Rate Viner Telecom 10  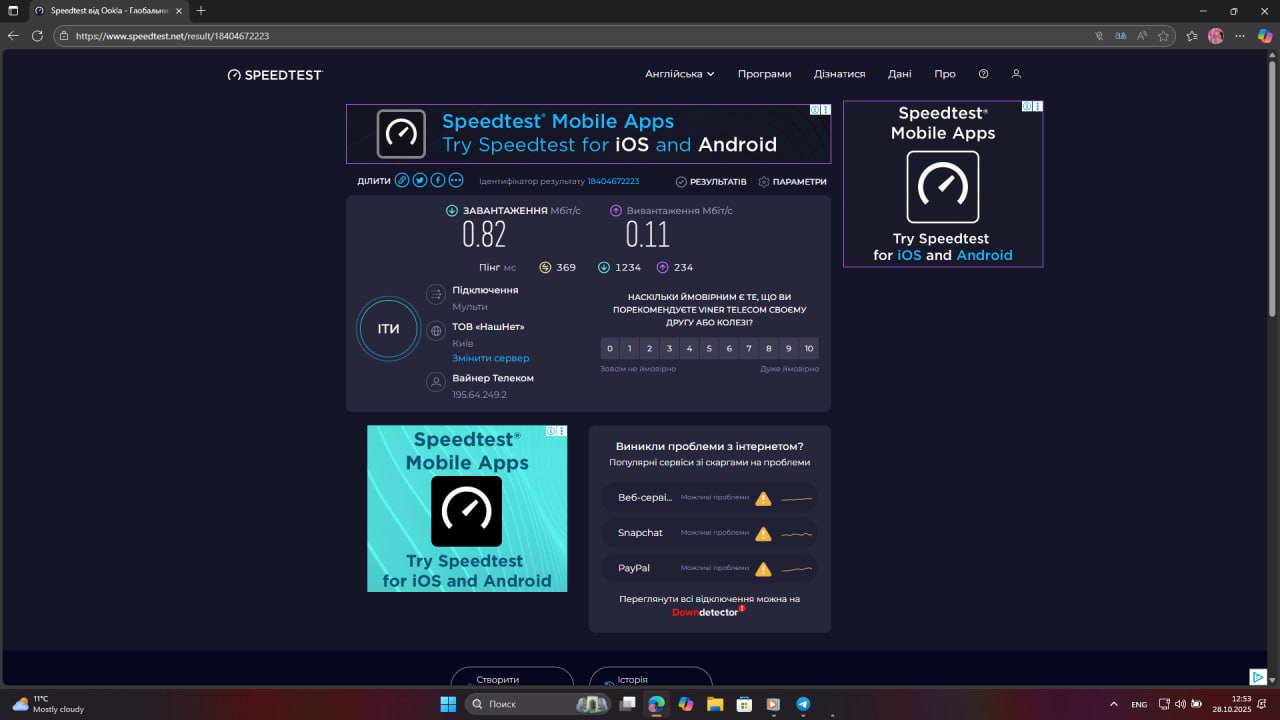tap(809, 348)
